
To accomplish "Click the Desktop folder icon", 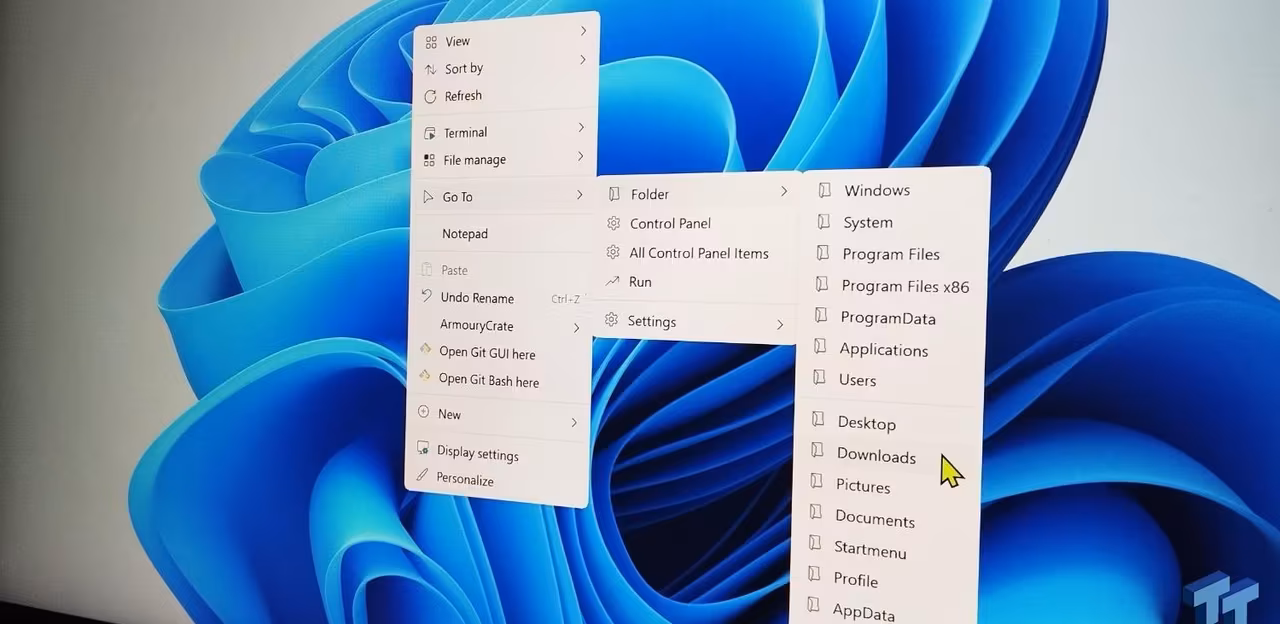I will [x=819, y=420].
